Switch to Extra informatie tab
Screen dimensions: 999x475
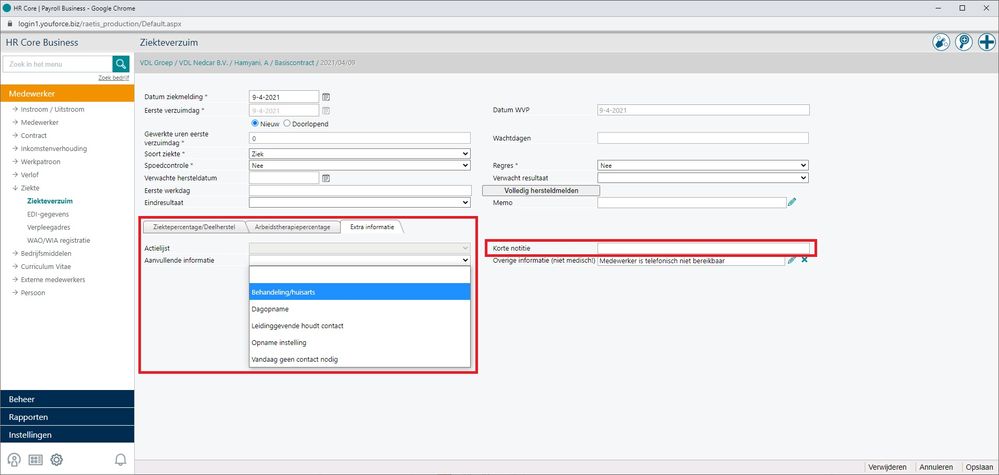tap(372, 227)
